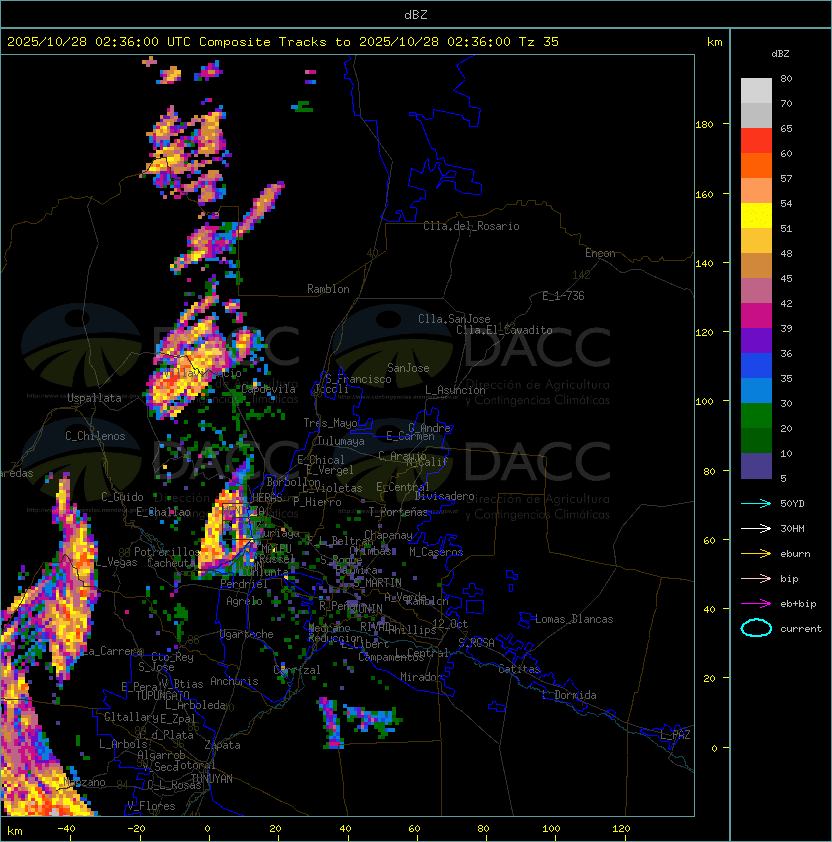Click the 'Clla.del_Rosario' map label
This screenshot has width=832, height=842.
[x=471, y=226]
